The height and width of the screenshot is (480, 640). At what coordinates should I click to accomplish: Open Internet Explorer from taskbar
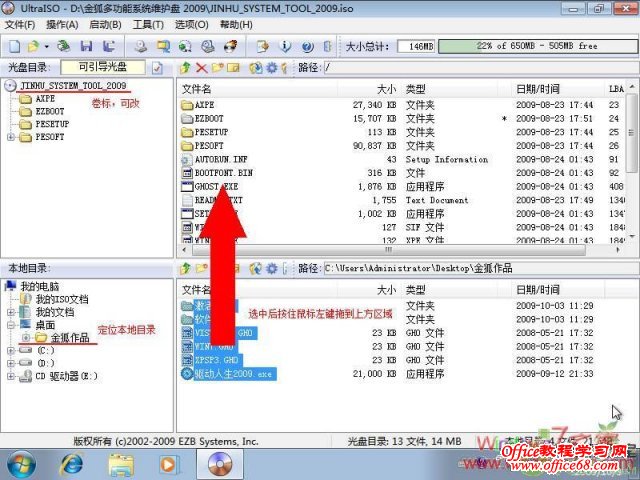point(72,464)
